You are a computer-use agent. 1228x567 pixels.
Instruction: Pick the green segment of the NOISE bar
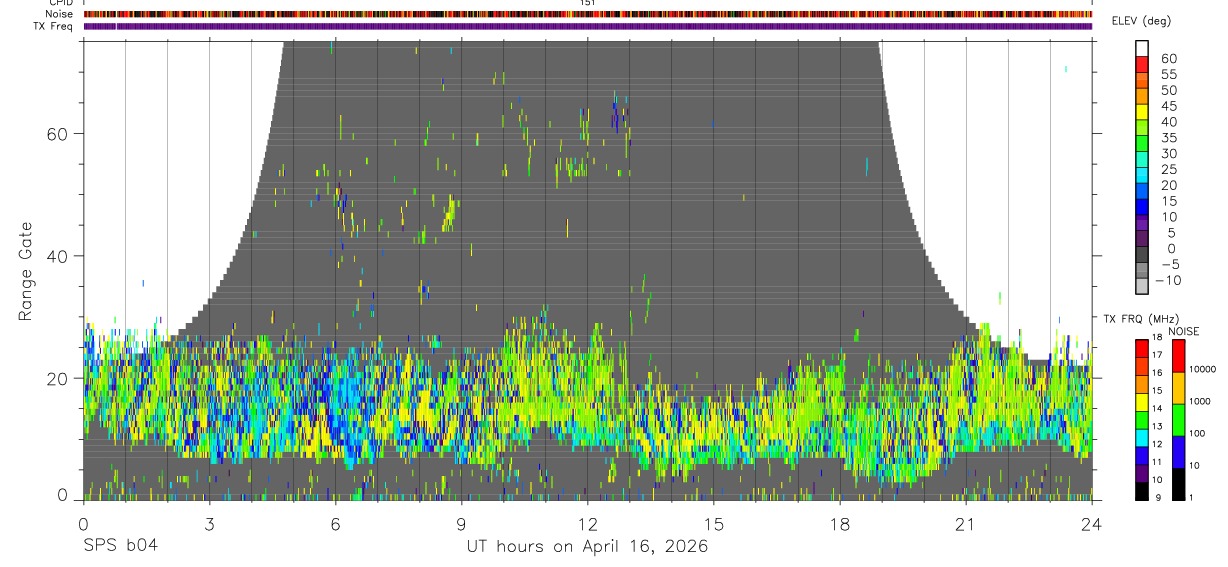point(1179,420)
